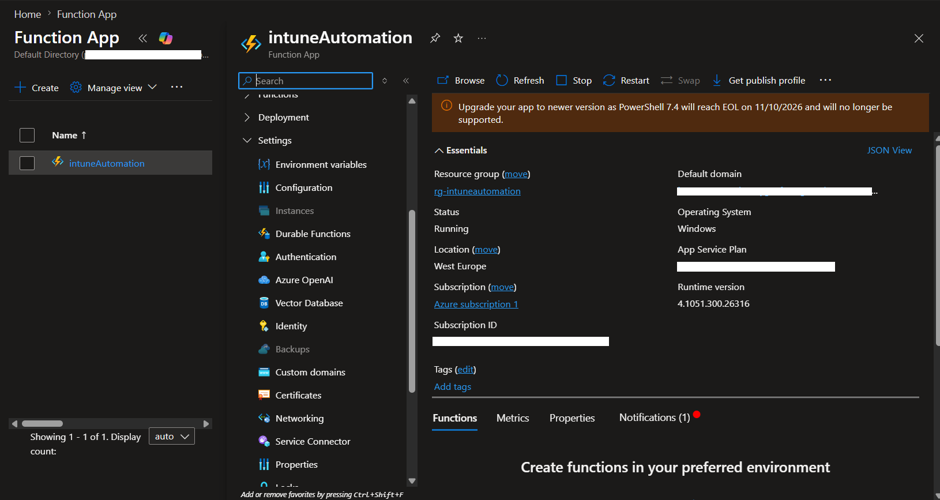Click the Service Connector icon
Image resolution: width=940 pixels, height=500 pixels.
click(x=264, y=441)
